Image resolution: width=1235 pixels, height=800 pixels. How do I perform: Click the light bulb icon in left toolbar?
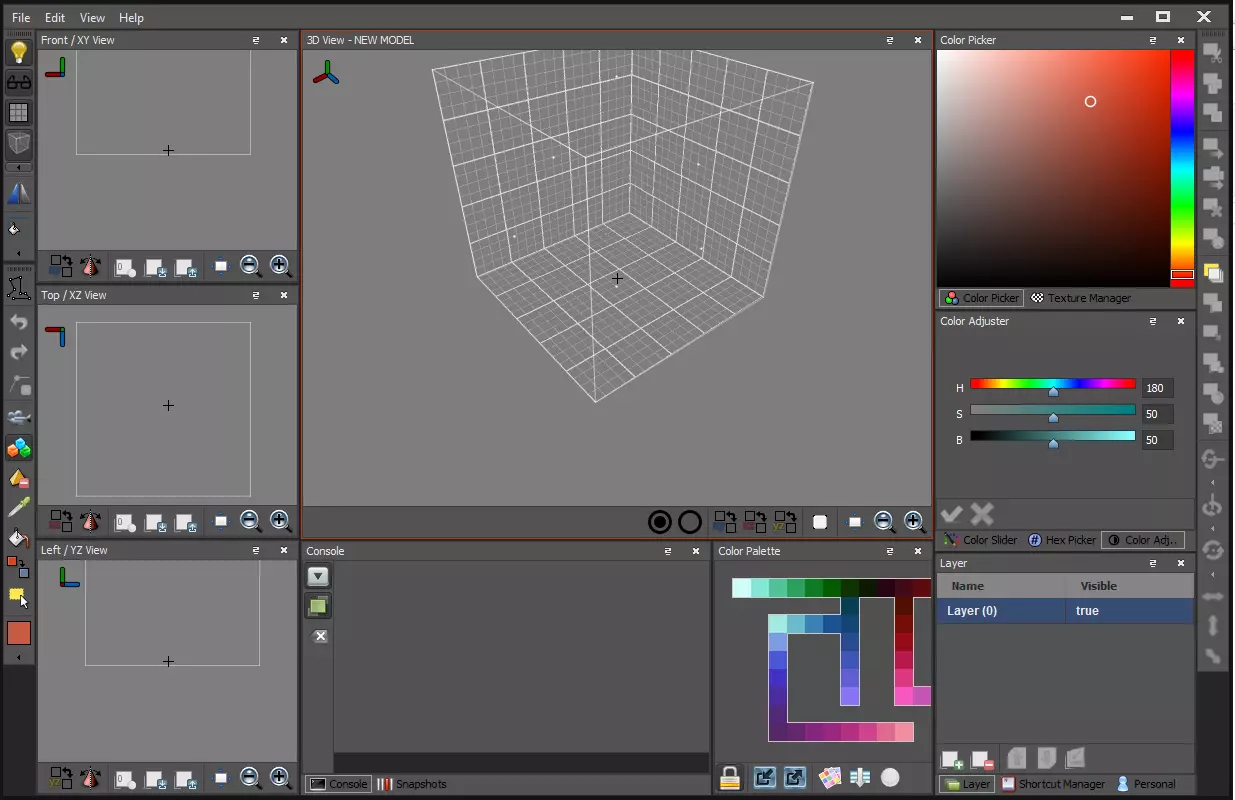click(x=18, y=52)
